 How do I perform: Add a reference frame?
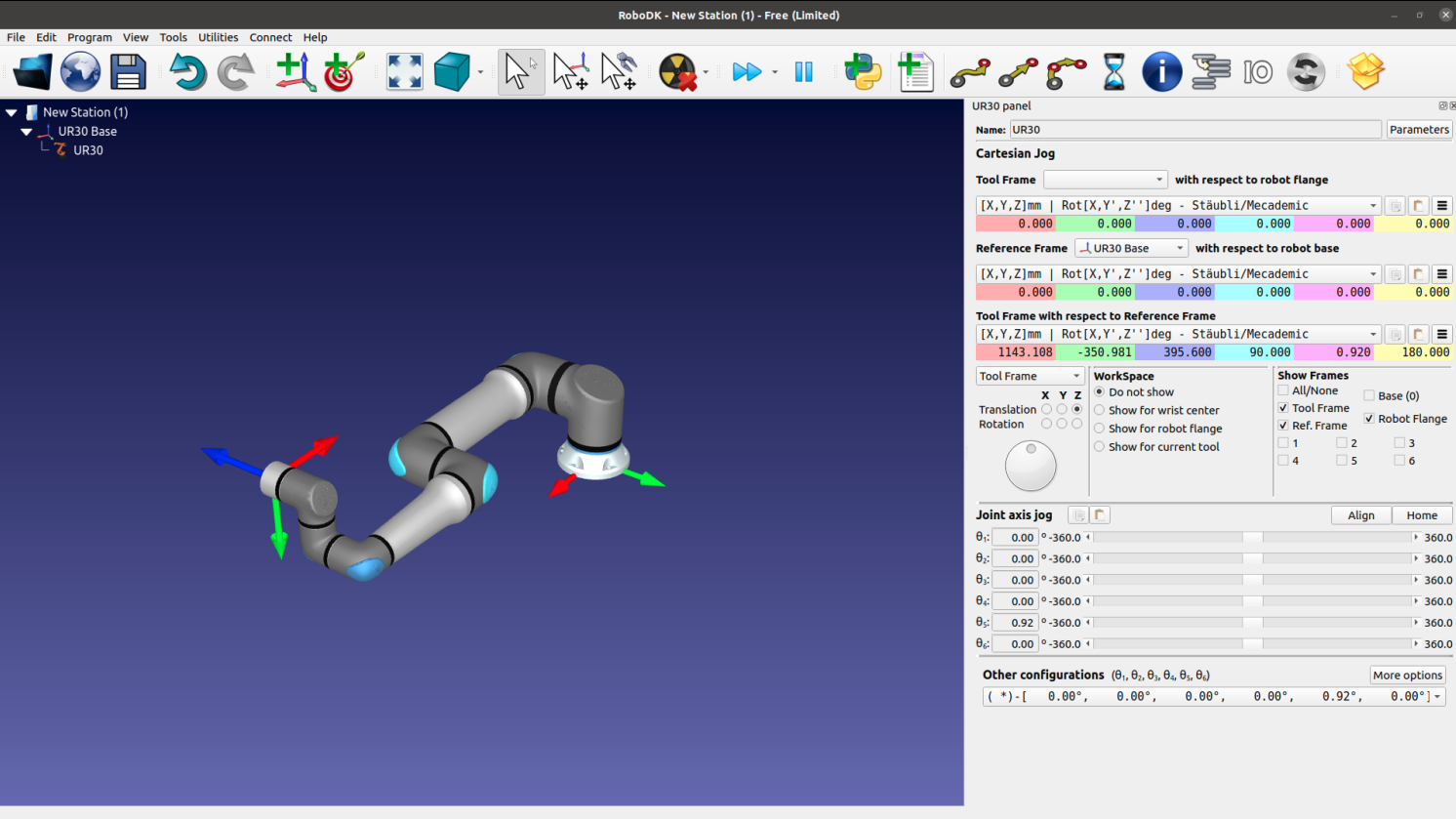pyautogui.click(x=296, y=72)
